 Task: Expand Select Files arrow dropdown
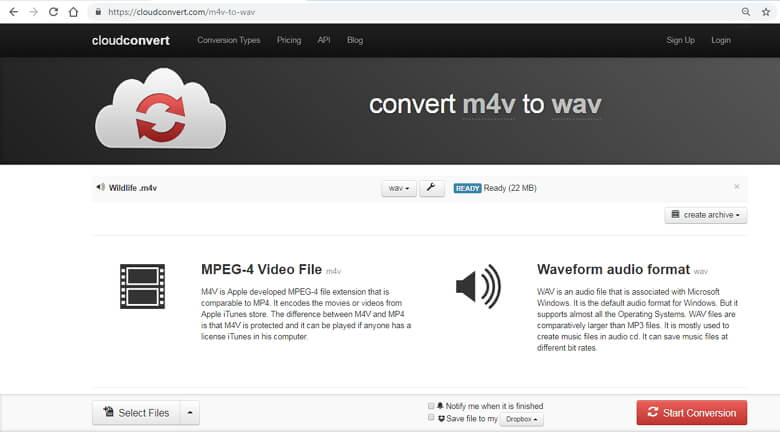(190, 413)
